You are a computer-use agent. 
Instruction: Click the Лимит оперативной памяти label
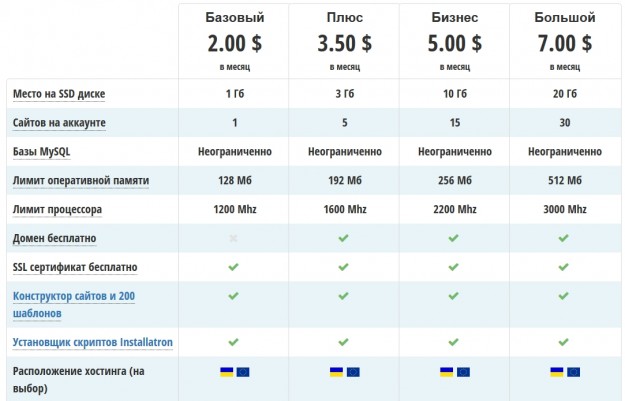click(x=81, y=181)
